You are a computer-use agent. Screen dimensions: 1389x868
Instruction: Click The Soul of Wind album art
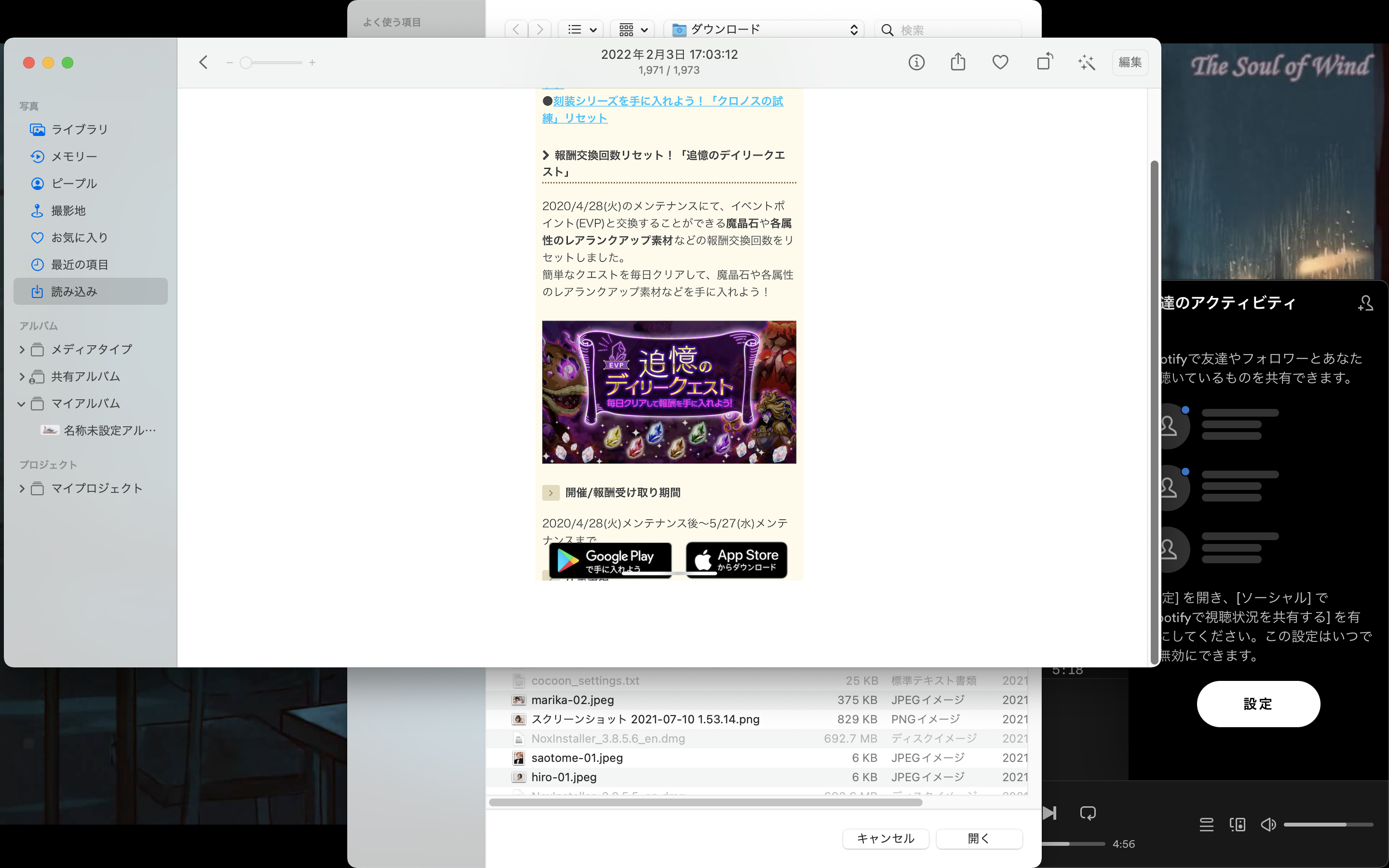coord(1274,162)
